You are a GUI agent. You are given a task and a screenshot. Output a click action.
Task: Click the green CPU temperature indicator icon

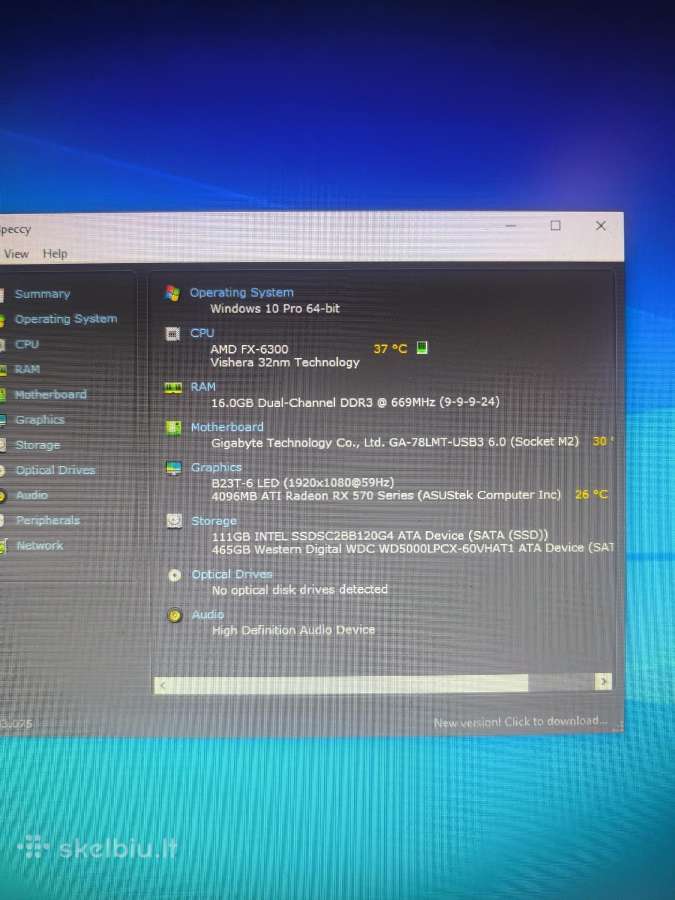(422, 348)
